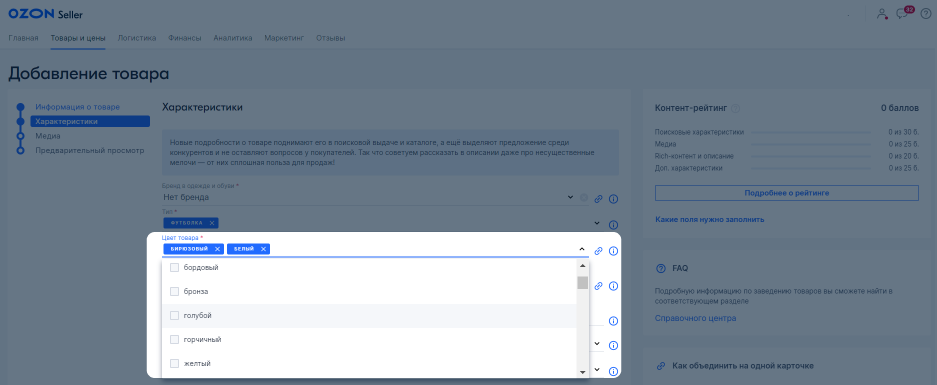Click the OZON Seller logo

[x=46, y=14]
